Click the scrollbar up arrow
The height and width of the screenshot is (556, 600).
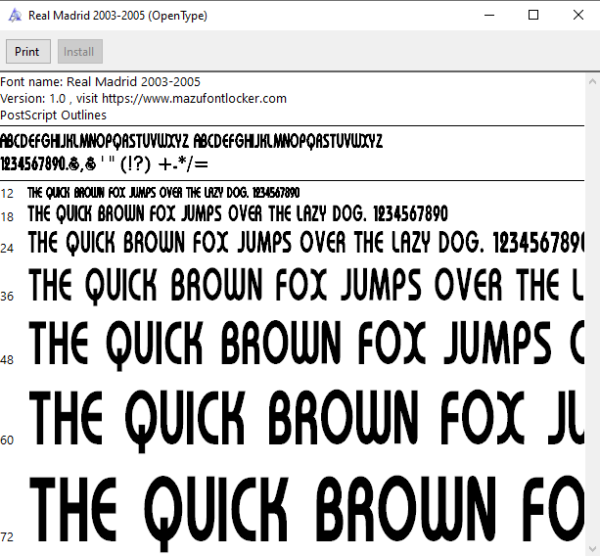point(592,81)
